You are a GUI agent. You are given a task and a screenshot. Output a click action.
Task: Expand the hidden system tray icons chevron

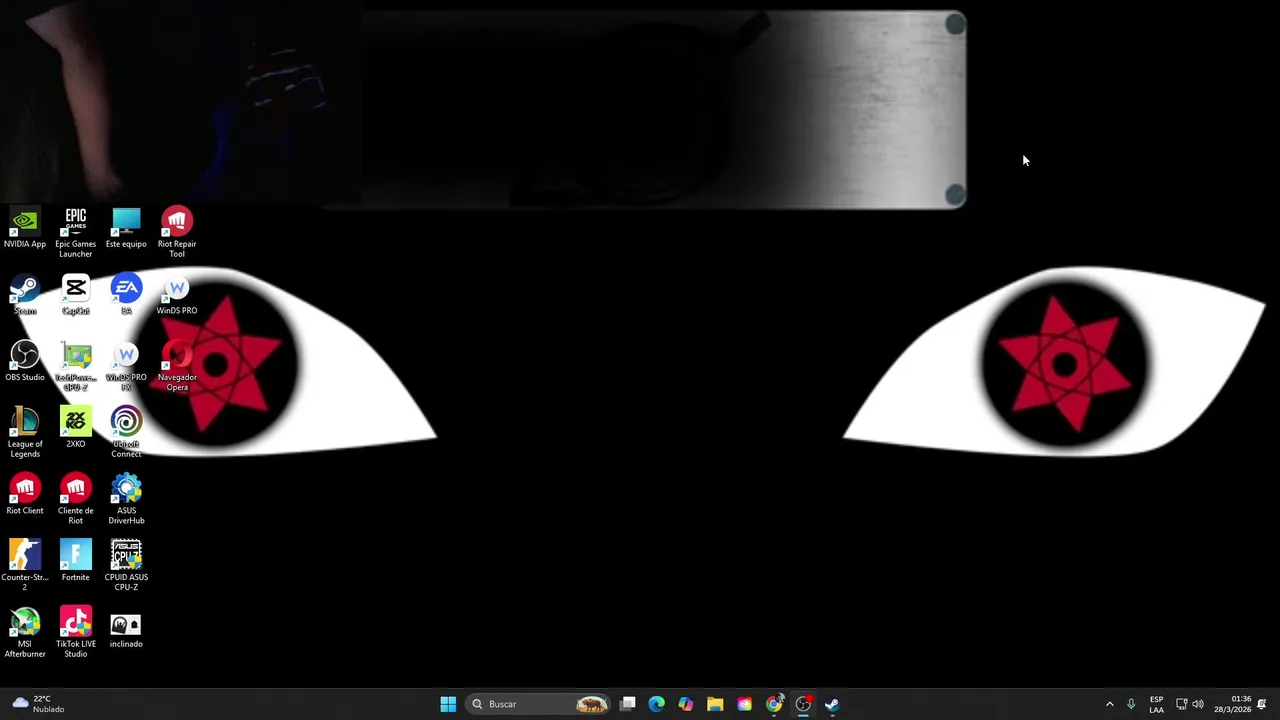1109,704
